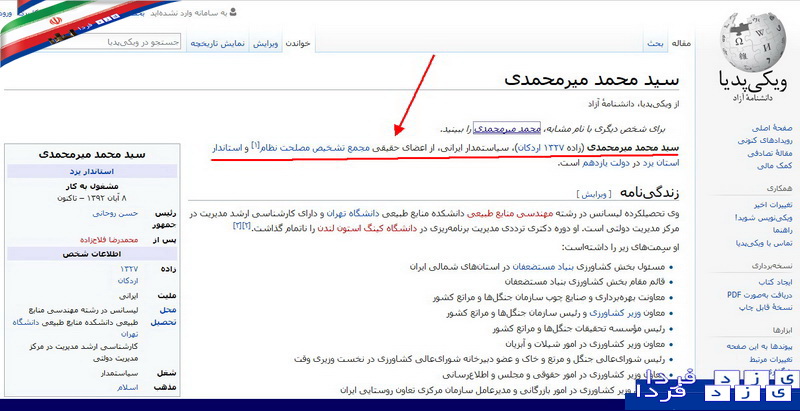Open the ویرایش (edit) tab
The image size is (800, 411).
tap(265, 44)
